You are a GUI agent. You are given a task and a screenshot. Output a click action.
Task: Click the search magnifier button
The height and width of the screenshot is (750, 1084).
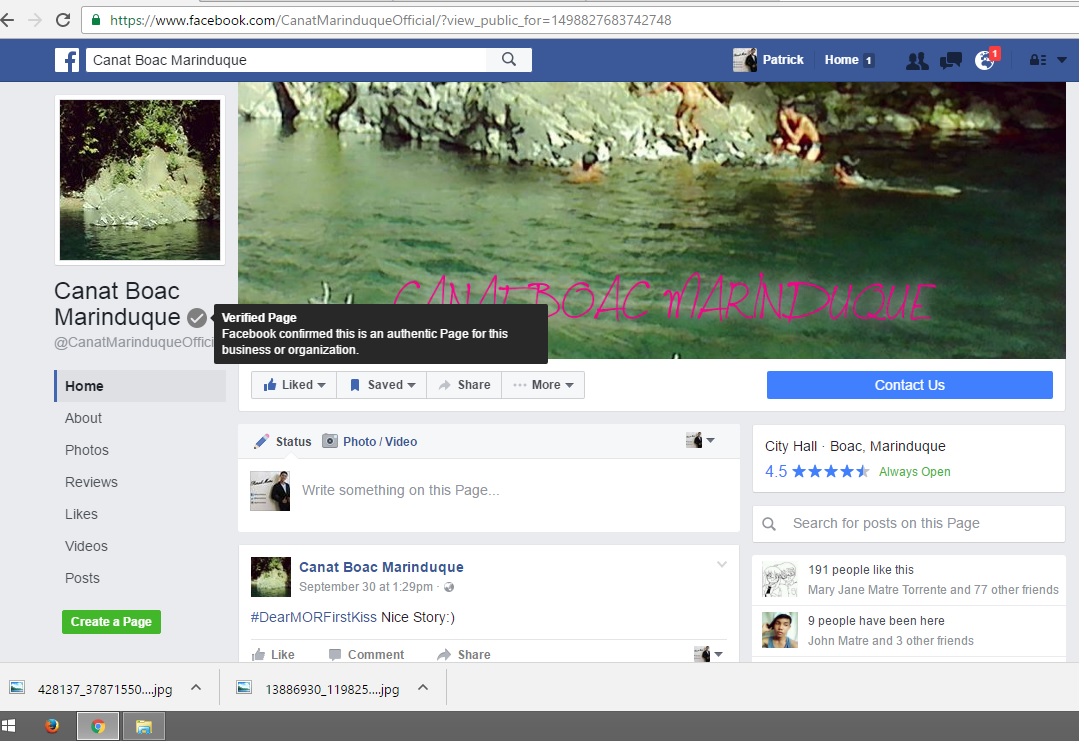(x=509, y=59)
